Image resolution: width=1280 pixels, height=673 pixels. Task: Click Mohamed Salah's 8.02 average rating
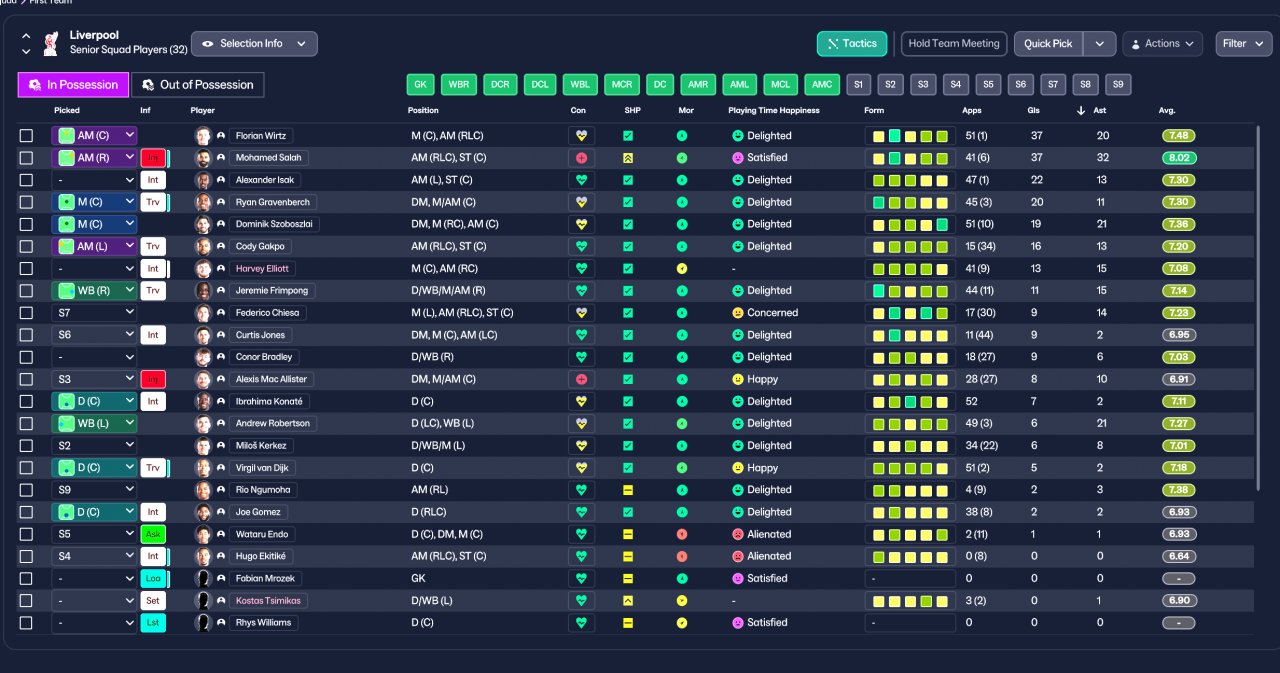click(x=1179, y=158)
